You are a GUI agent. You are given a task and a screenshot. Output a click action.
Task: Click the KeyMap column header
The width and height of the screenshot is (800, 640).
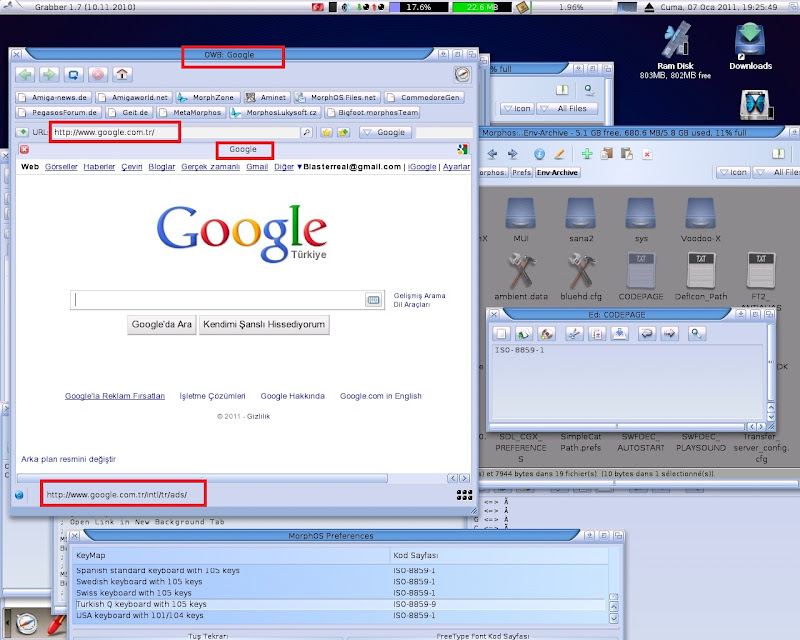pyautogui.click(x=231, y=555)
